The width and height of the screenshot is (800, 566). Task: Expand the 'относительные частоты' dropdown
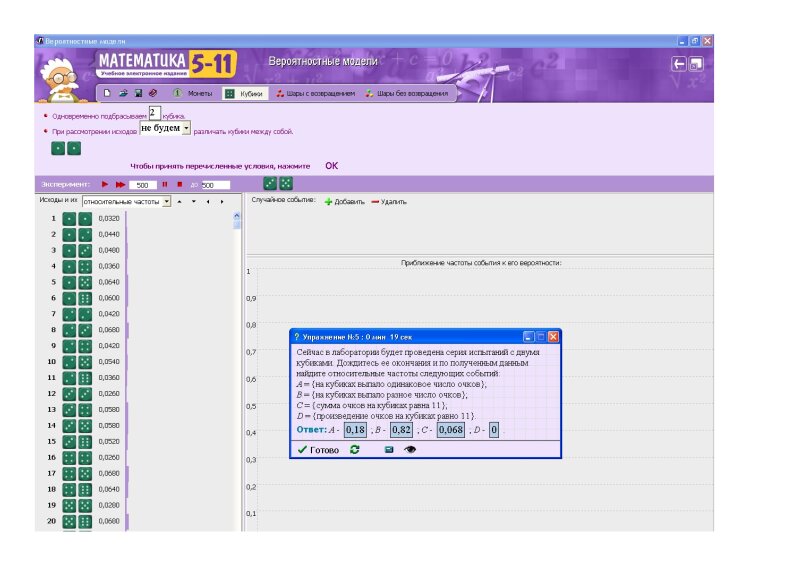[167, 201]
